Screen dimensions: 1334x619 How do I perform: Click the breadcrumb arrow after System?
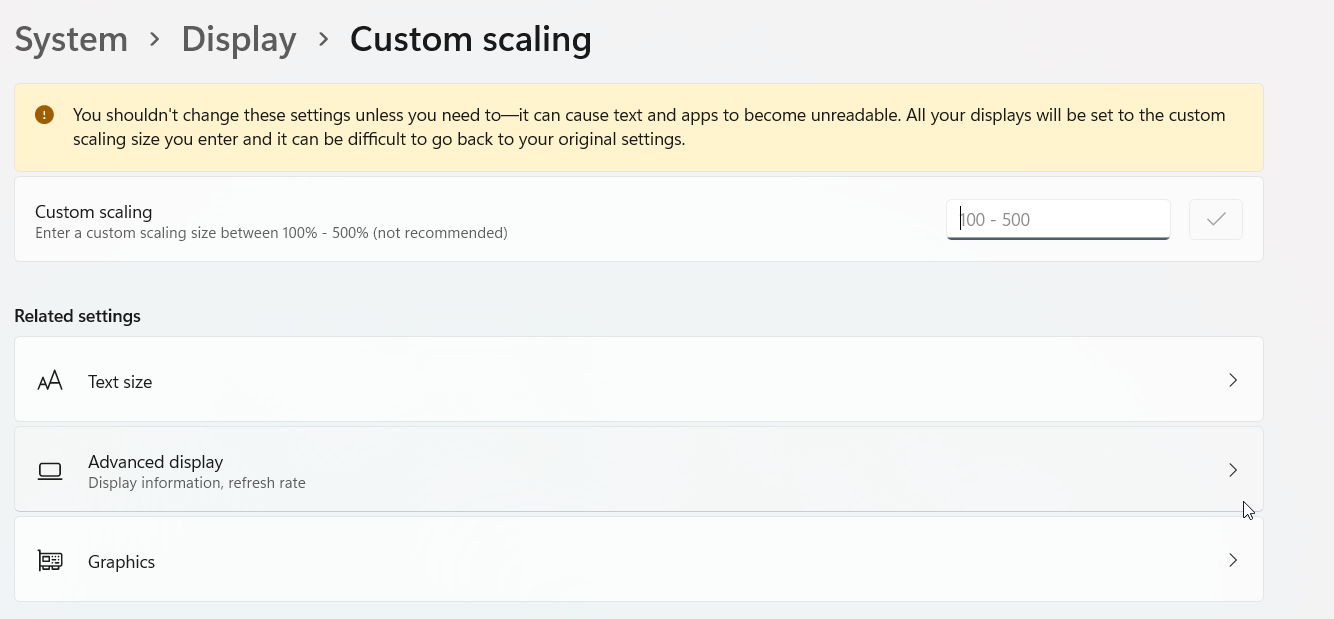click(x=155, y=39)
